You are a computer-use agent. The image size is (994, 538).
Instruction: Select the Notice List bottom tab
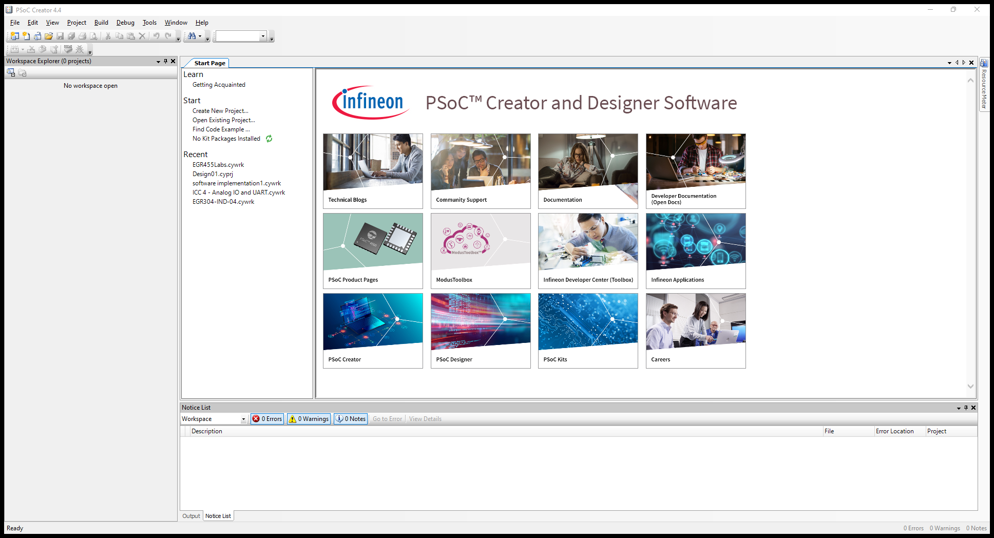[218, 516]
